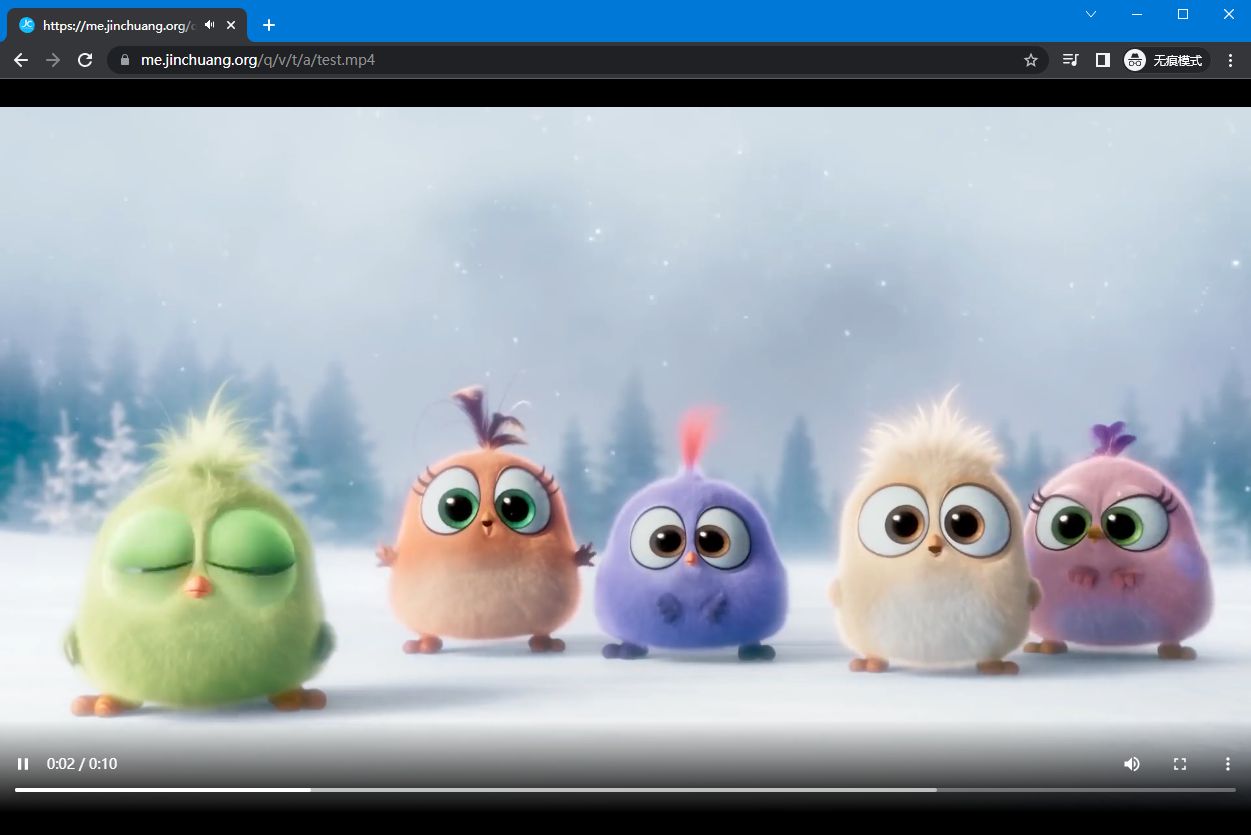This screenshot has width=1251, height=835.
Task: Click the 0:02 / 0:10 time display
Action: 82,764
